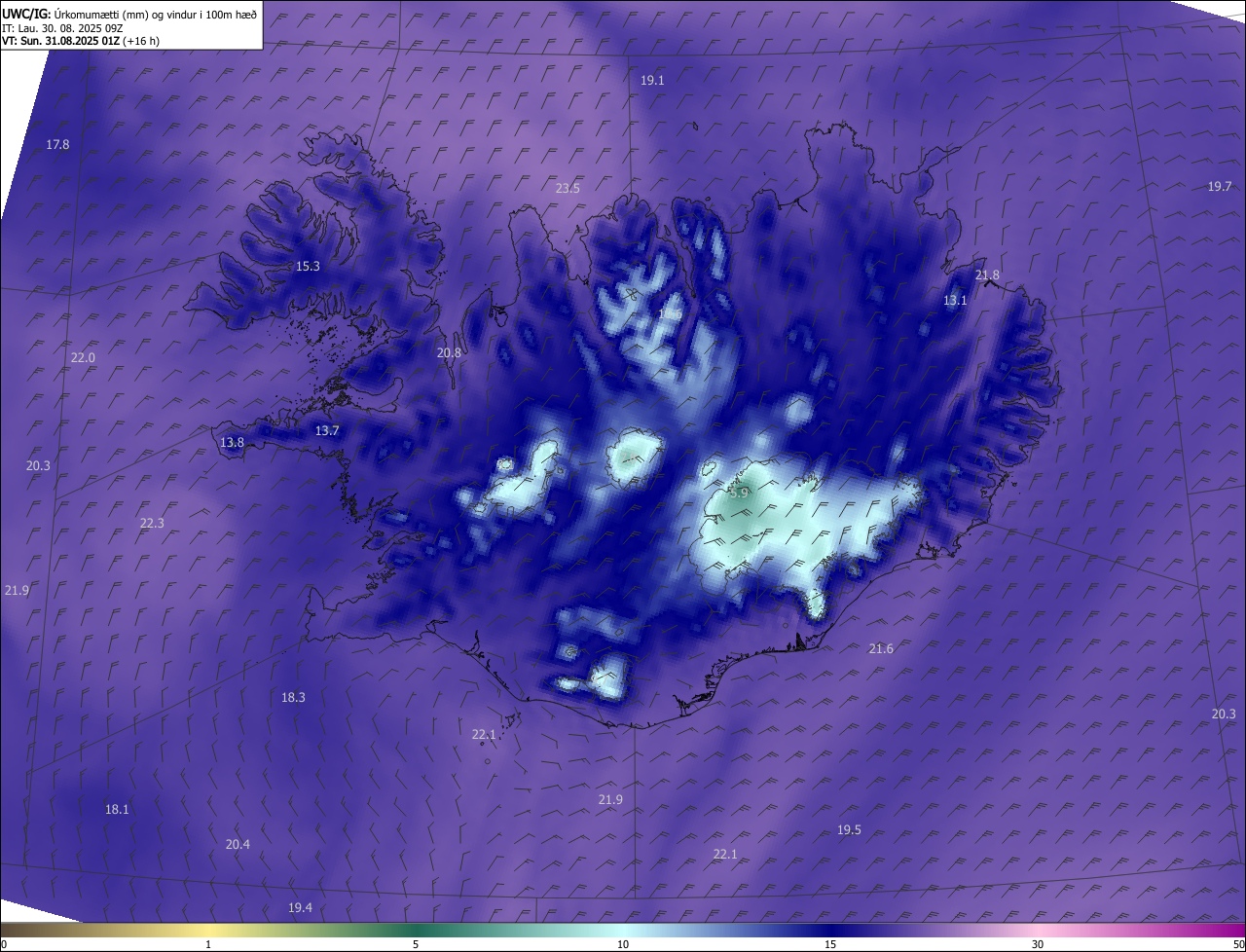Click the 13.7 map value
This screenshot has width=1246, height=952.
click(x=327, y=430)
